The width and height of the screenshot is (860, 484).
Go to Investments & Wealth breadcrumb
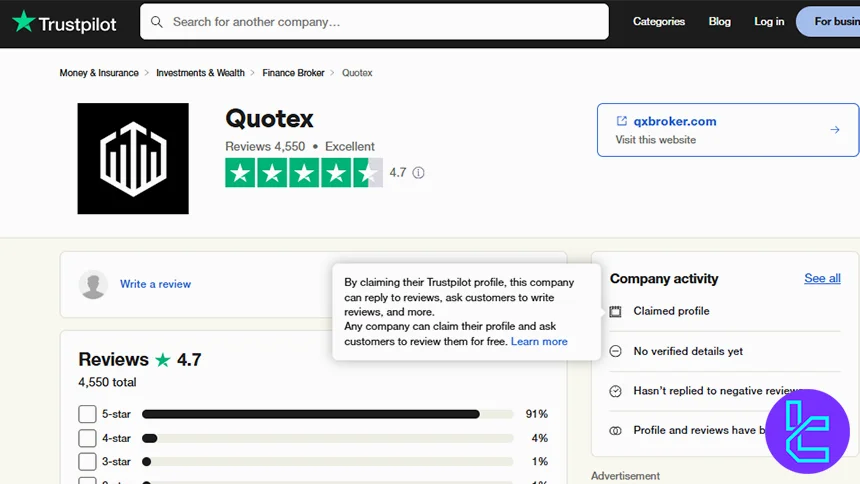(200, 73)
